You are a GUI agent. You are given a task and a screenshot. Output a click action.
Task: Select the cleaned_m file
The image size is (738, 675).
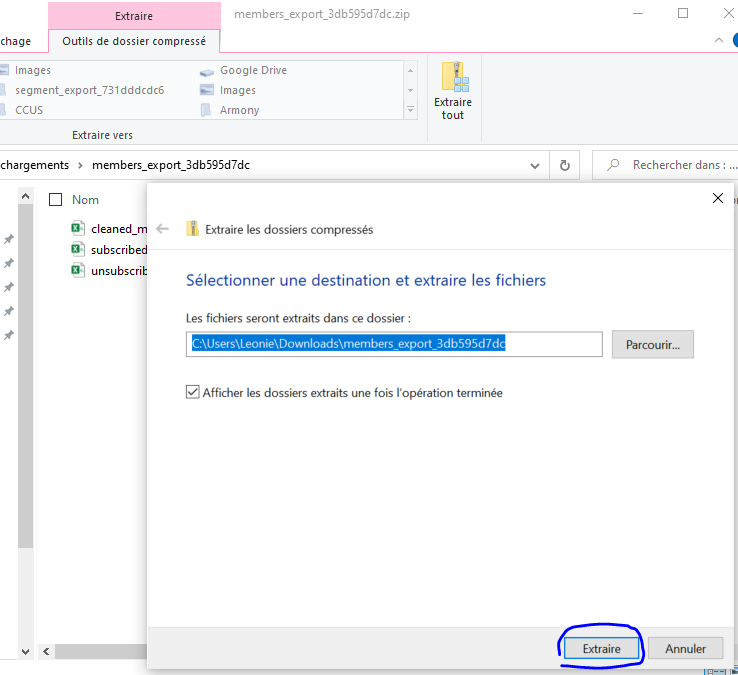pos(109,229)
